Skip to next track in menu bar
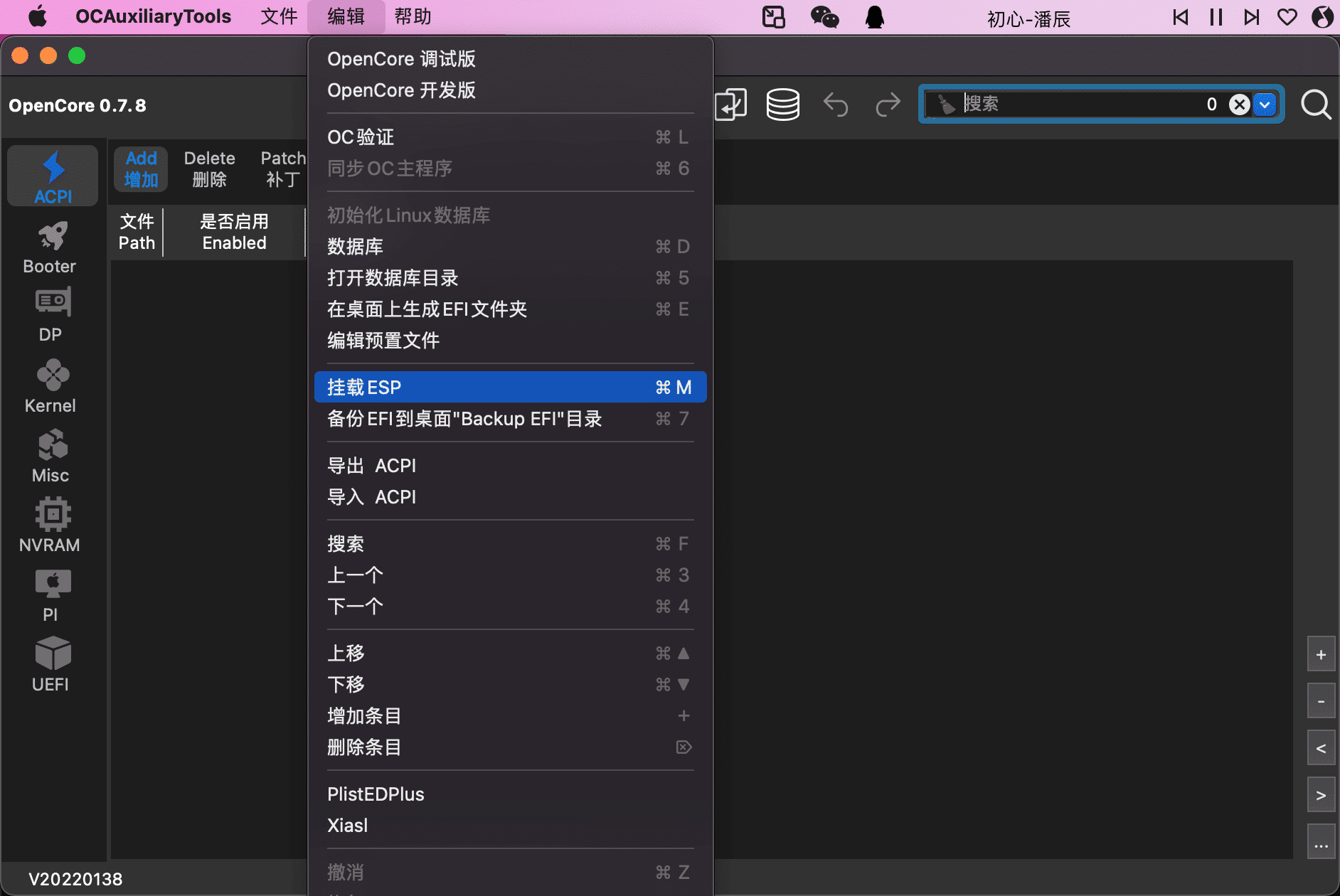The width and height of the screenshot is (1340, 896). 1252,16
